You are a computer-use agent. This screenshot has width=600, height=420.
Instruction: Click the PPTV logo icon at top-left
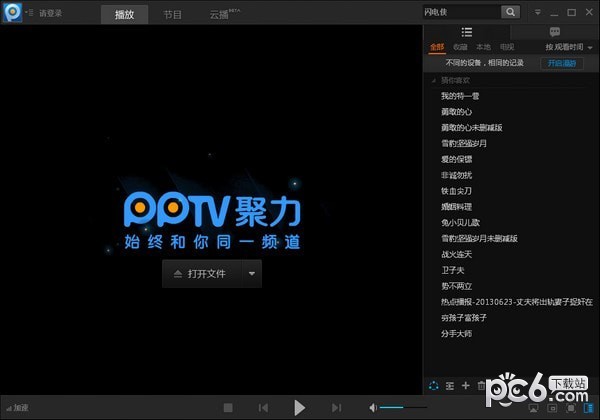(x=13, y=12)
